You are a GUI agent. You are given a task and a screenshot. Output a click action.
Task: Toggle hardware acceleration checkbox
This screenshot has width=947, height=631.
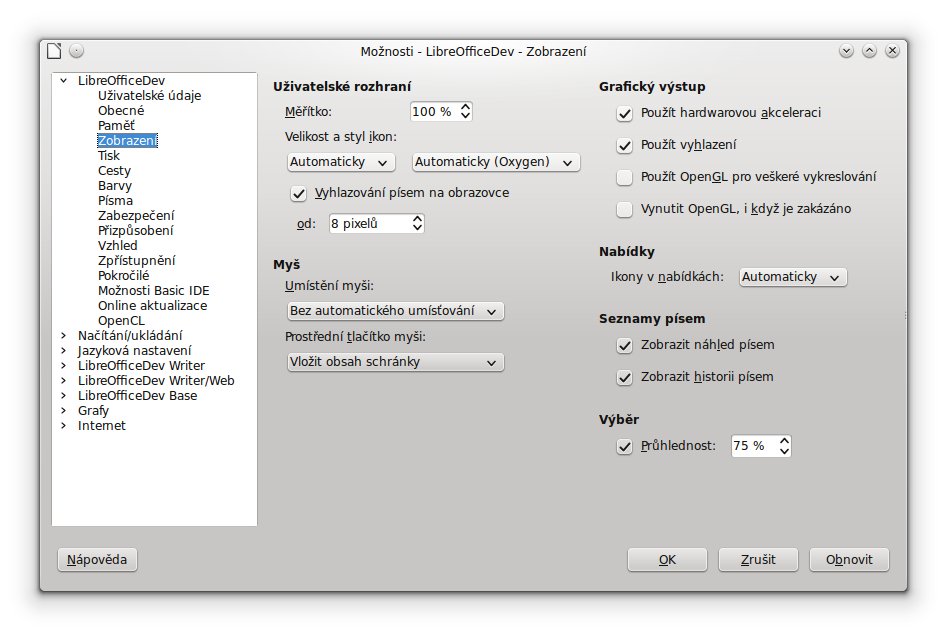(x=624, y=113)
